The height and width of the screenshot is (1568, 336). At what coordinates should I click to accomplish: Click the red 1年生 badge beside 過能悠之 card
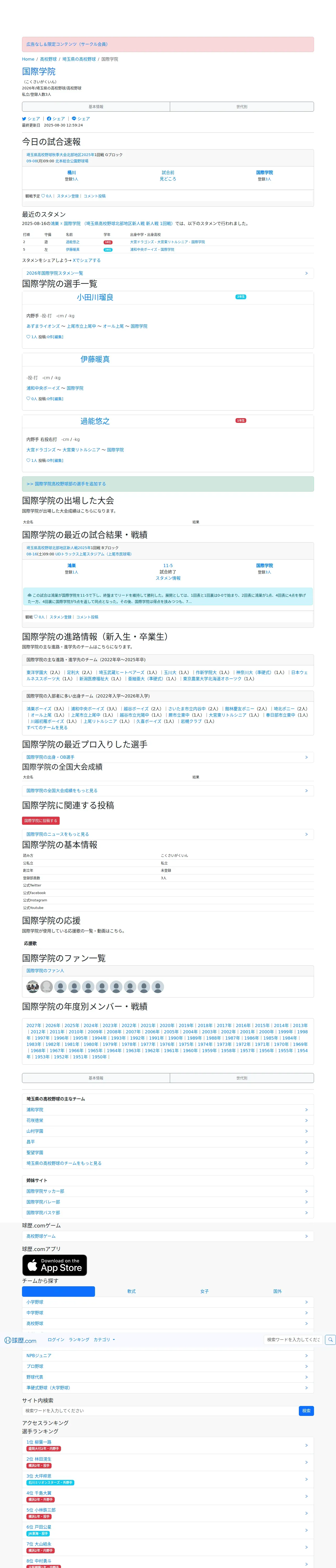click(x=241, y=420)
